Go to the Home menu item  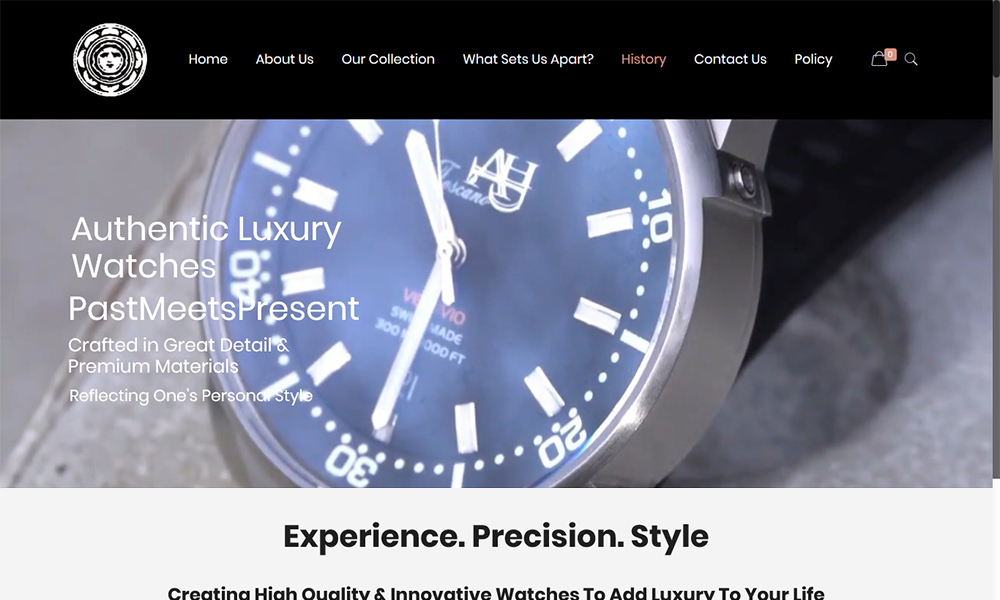pyautogui.click(x=208, y=59)
